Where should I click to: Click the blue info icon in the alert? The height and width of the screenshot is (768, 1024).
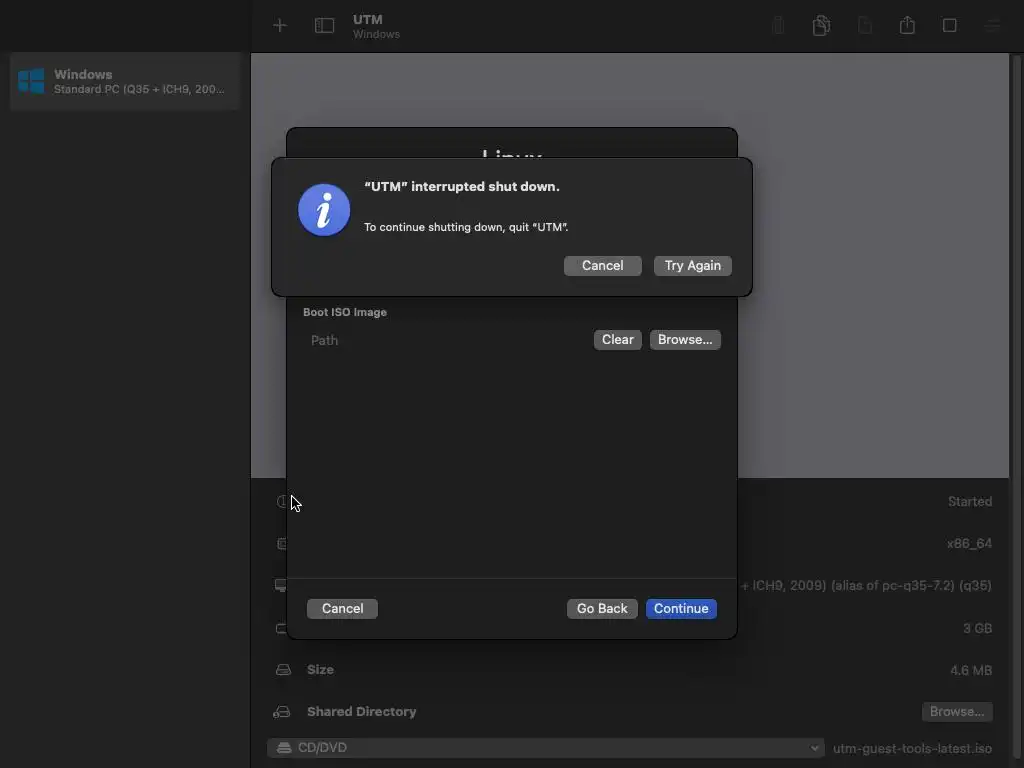tap(324, 210)
